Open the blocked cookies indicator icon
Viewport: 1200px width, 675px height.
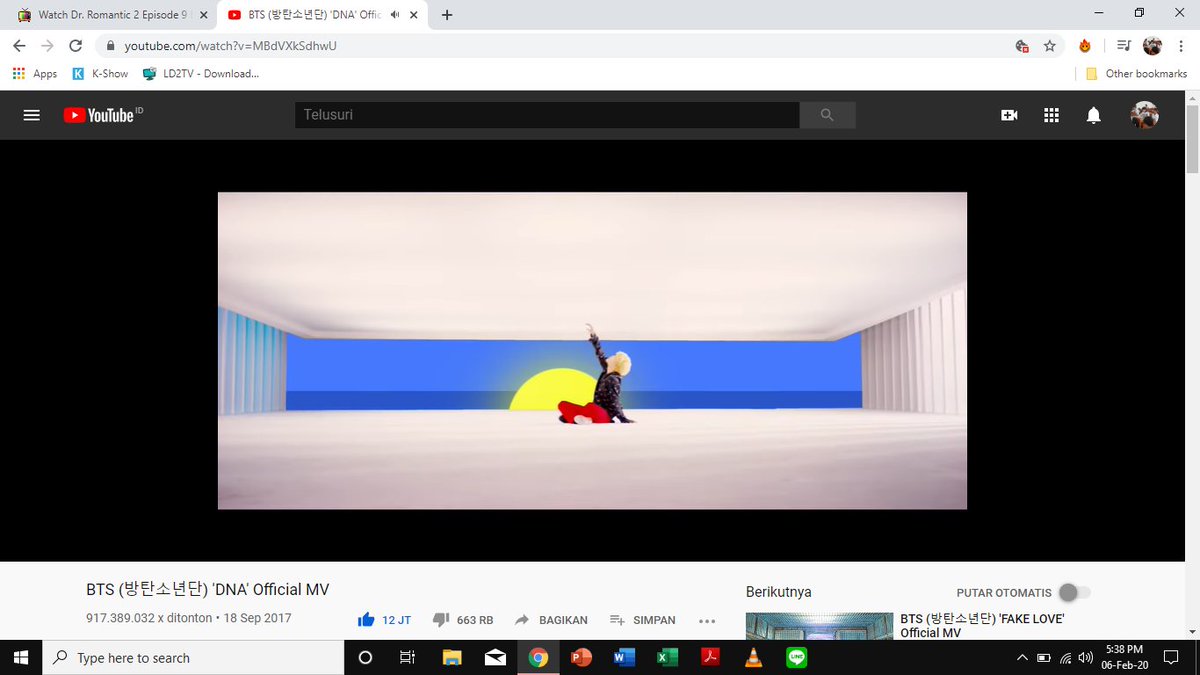click(x=1022, y=46)
